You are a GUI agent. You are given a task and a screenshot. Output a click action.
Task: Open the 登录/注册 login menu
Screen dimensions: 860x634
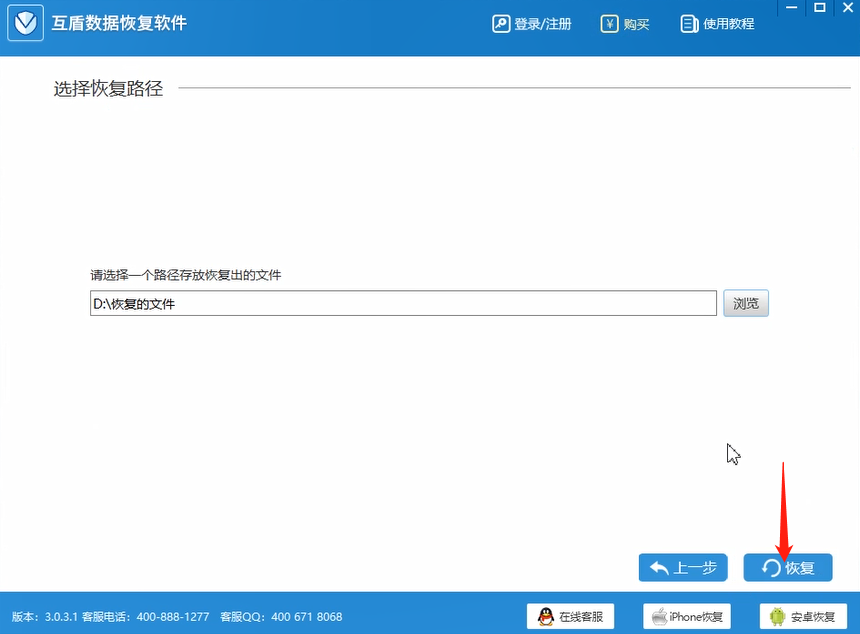pyautogui.click(x=535, y=23)
